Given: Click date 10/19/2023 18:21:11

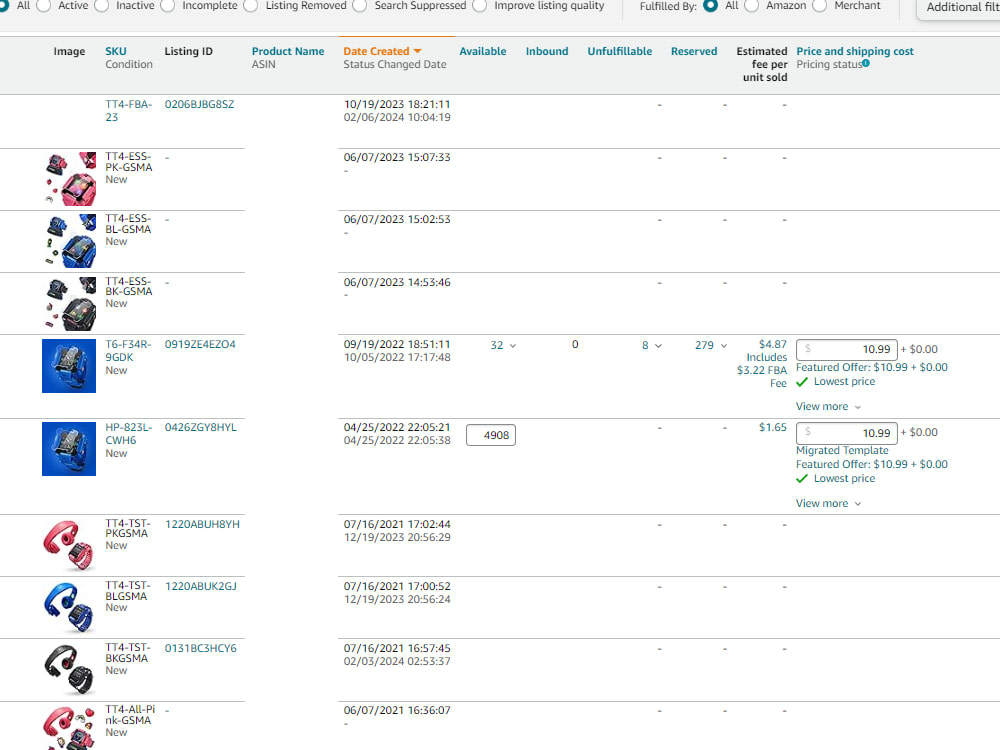Looking at the screenshot, I should [397, 104].
